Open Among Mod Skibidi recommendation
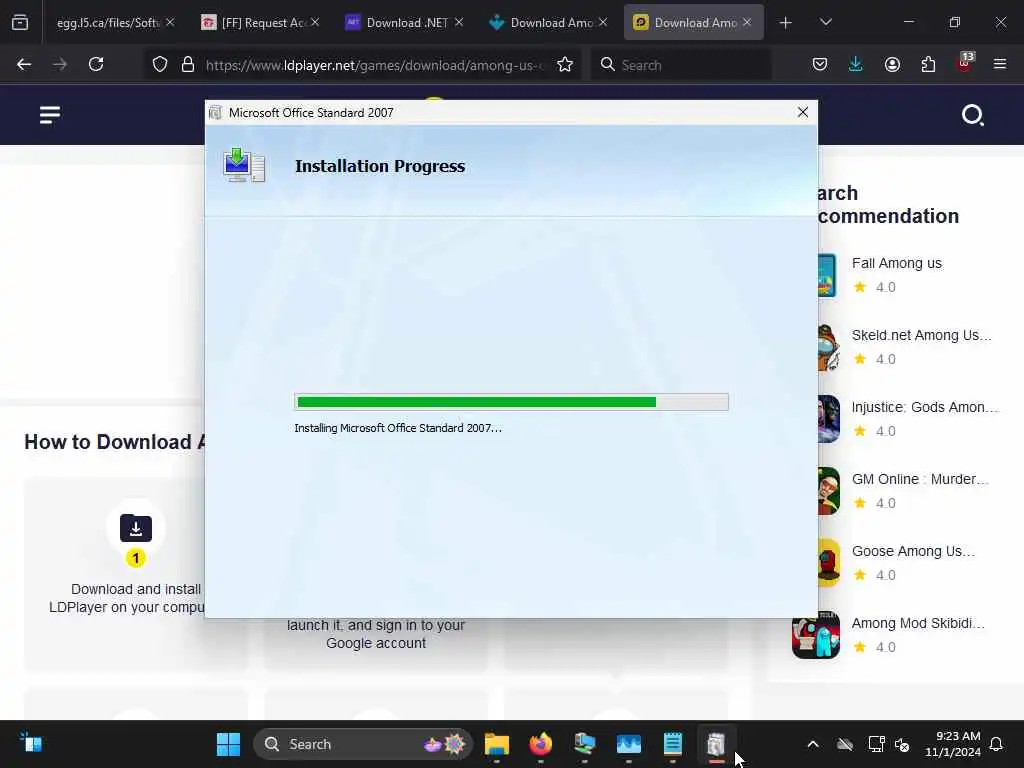 tap(918, 622)
